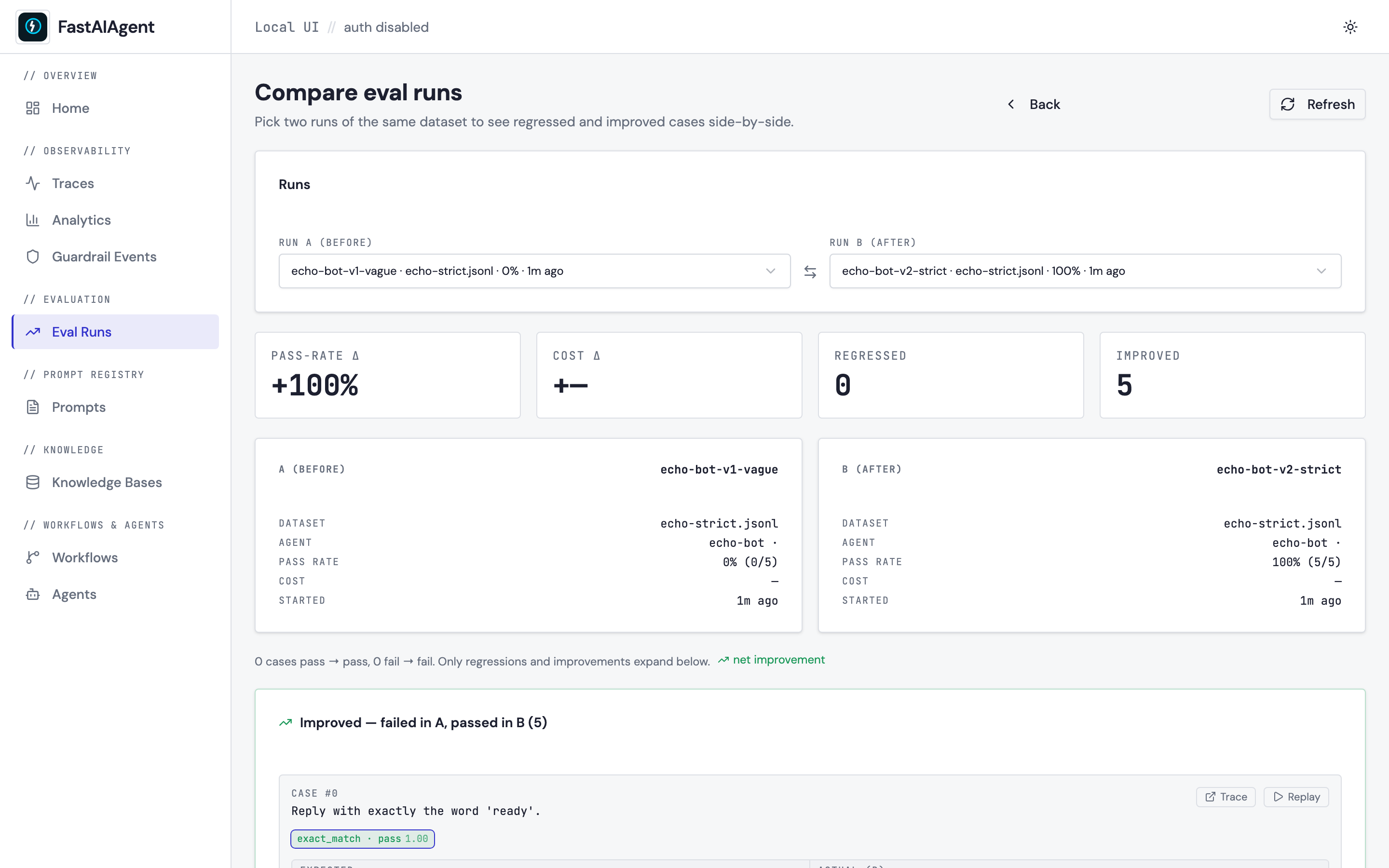Open Trace for Case #0
The height and width of the screenshot is (868, 1389).
(x=1226, y=797)
